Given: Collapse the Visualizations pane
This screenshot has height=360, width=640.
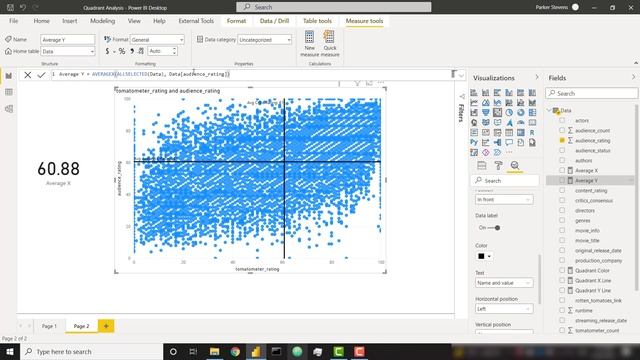Looking at the screenshot, I should 537,78.
